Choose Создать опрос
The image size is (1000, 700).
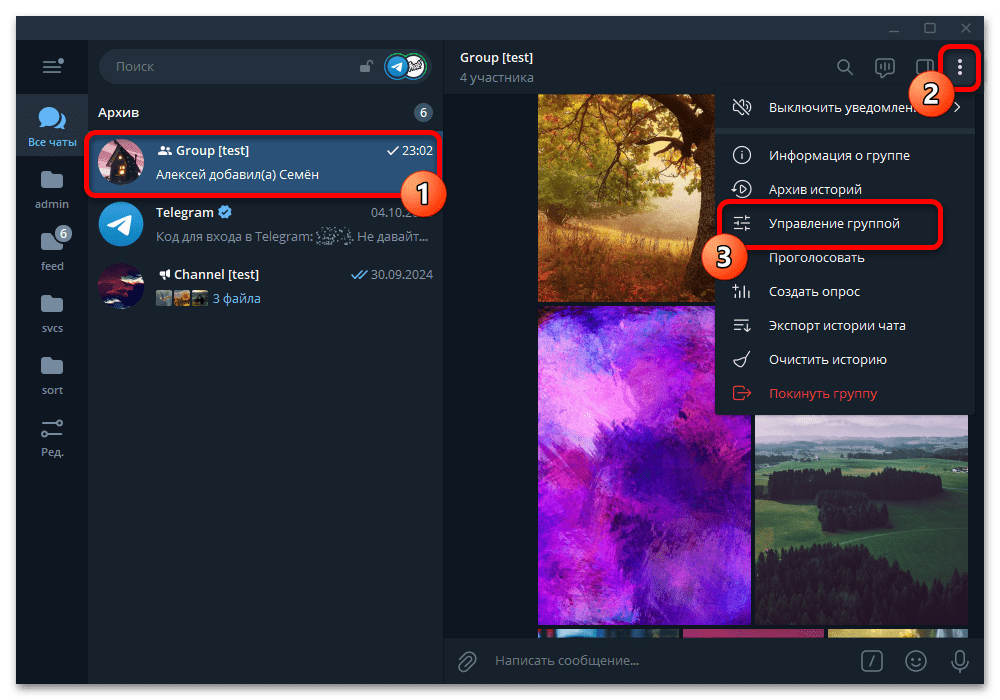845,291
